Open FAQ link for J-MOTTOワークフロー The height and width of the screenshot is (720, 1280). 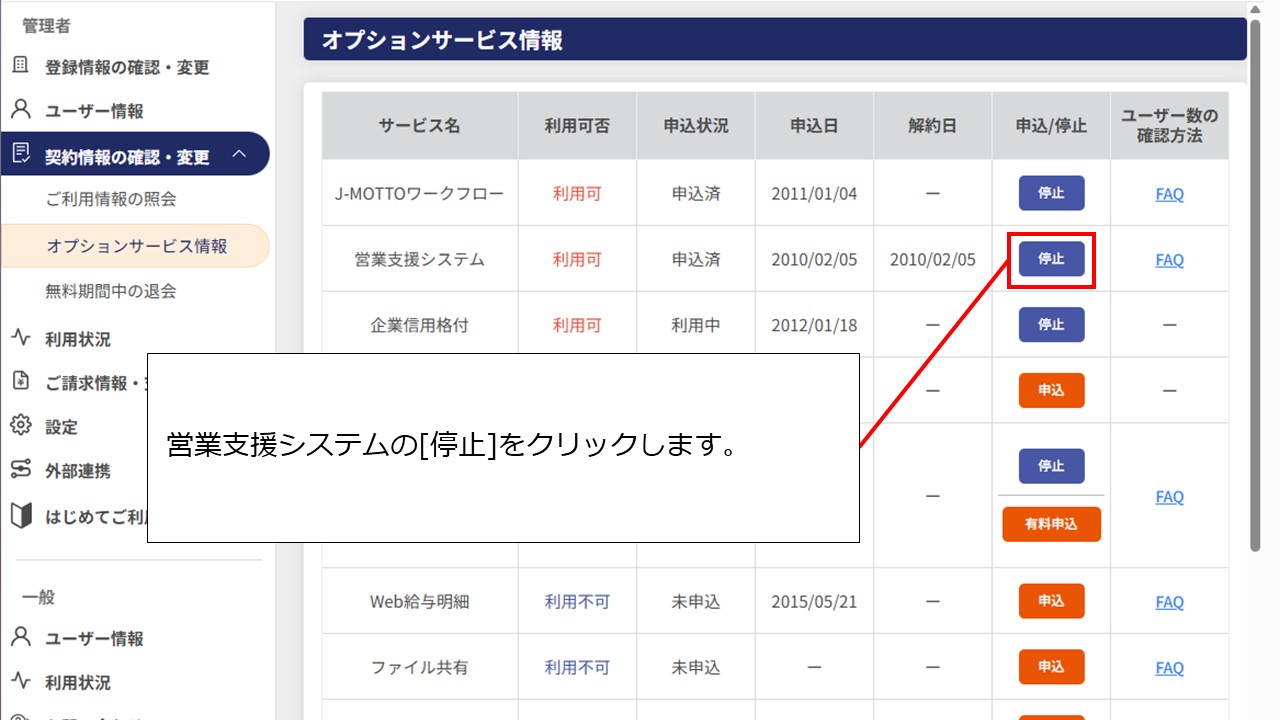coord(1169,194)
